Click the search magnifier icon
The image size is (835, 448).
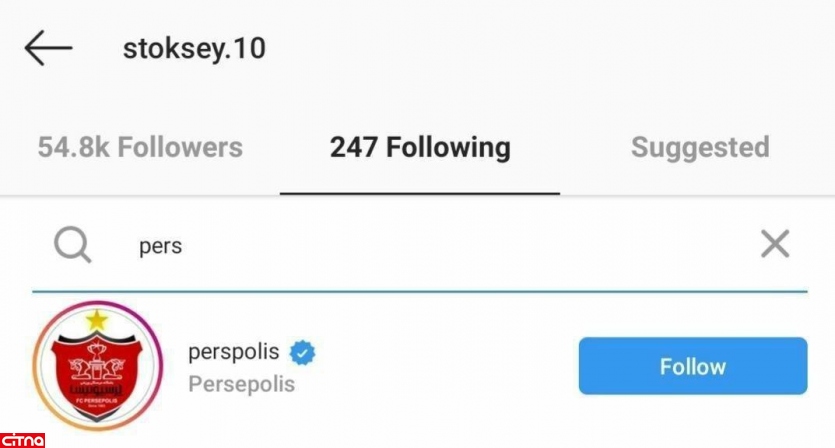click(x=72, y=244)
